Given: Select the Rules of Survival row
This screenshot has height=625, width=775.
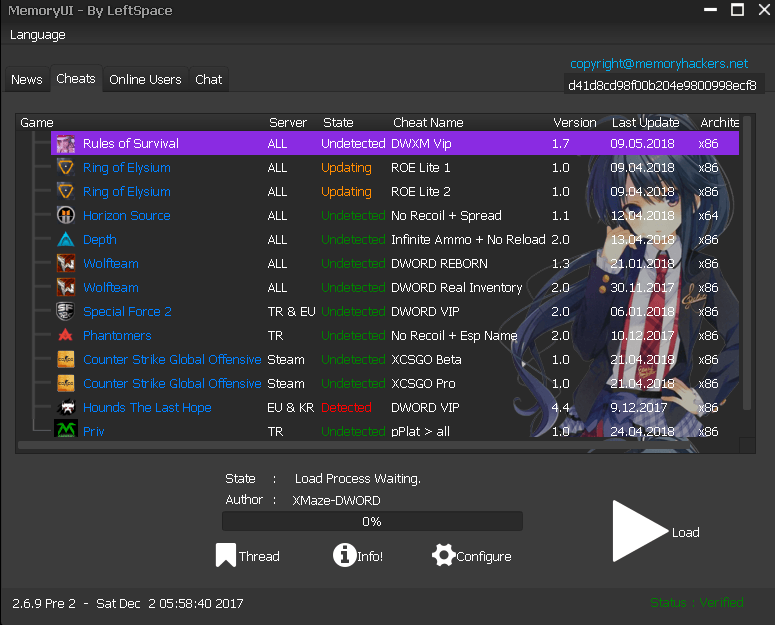Looking at the screenshot, I should click(x=395, y=144).
